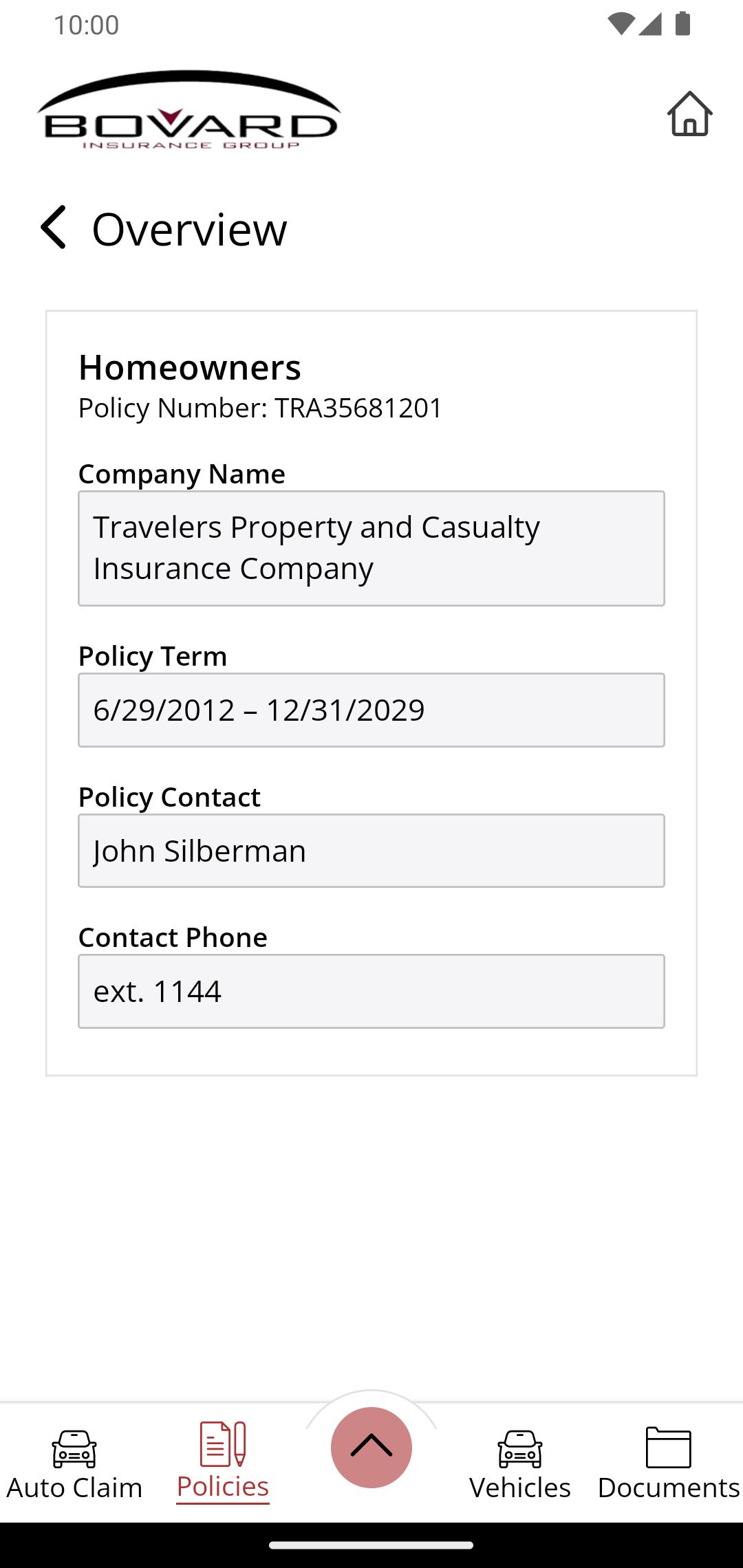743x1568 pixels.
Task: Tap the Contact Phone ext. 1144 field
Action: (371, 991)
